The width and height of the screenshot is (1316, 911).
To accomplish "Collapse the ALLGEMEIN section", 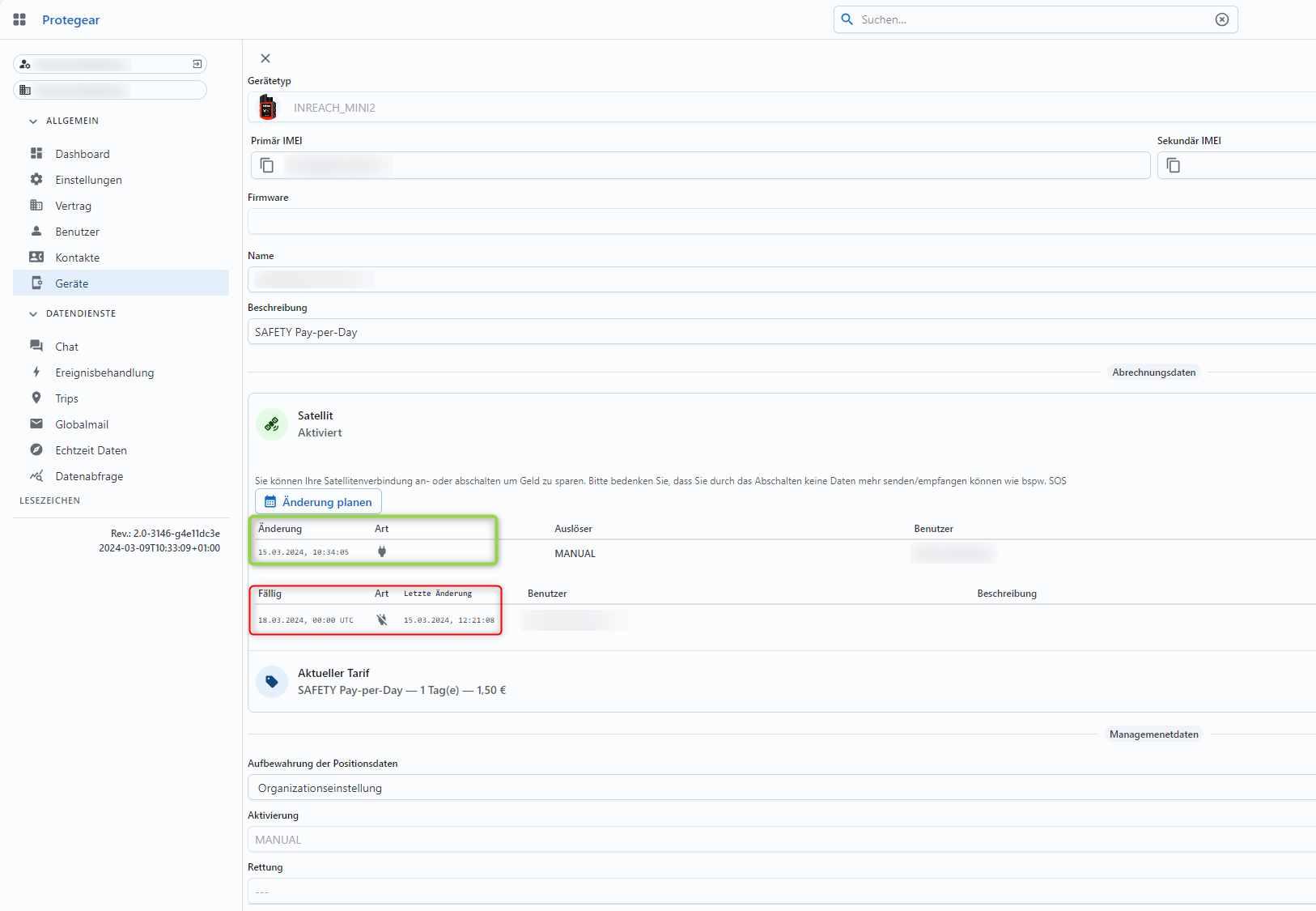I will click(33, 121).
